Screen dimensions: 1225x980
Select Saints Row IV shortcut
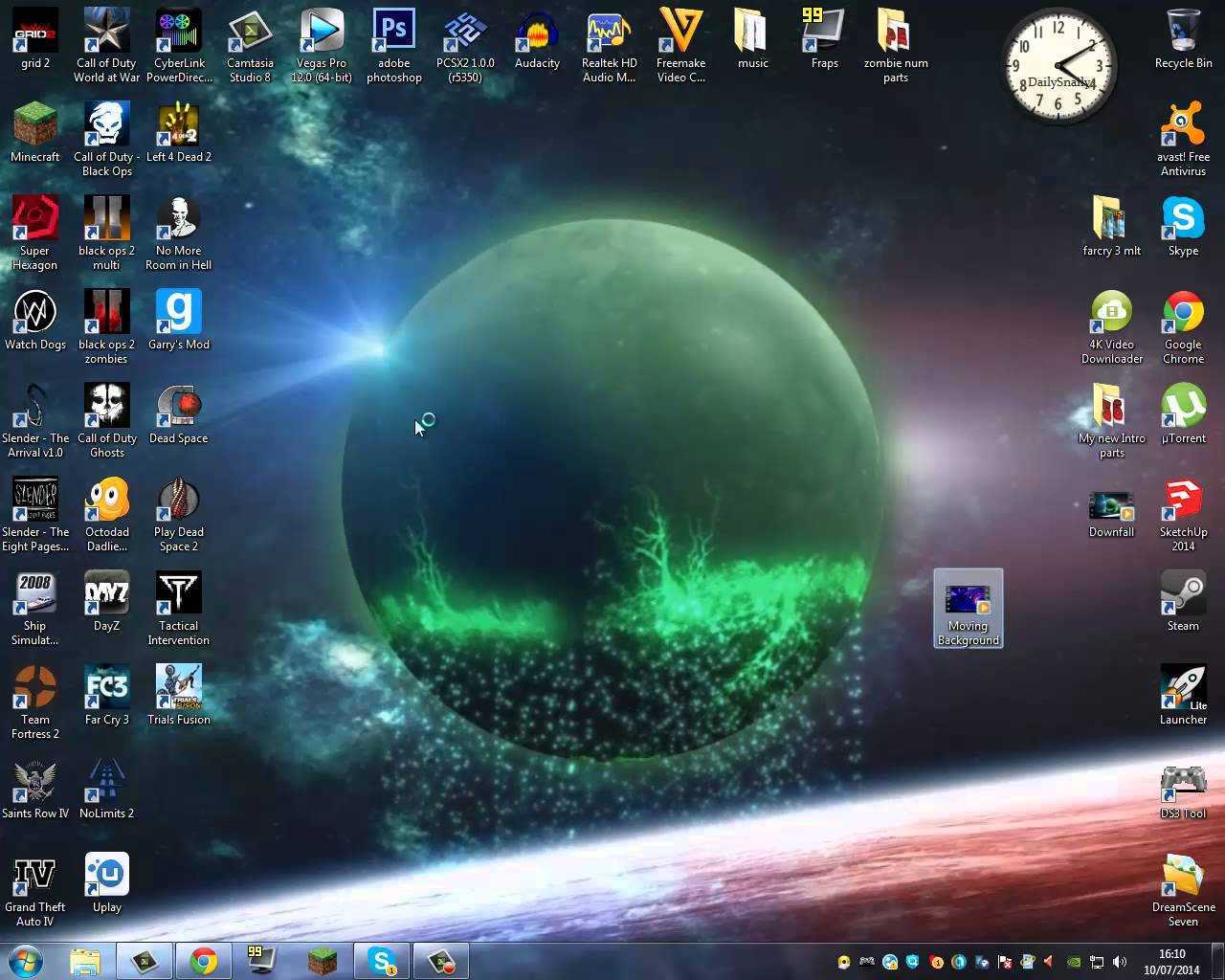point(35,790)
